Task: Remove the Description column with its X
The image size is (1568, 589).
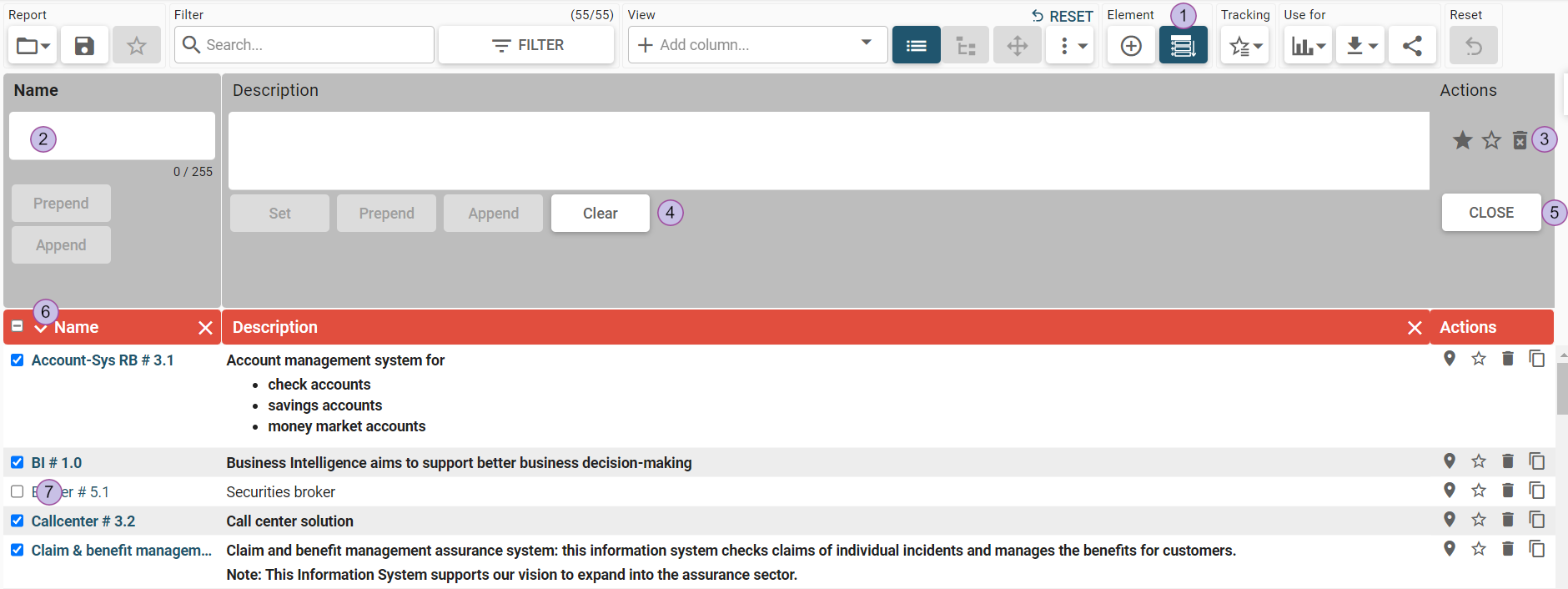Action: [1415, 328]
